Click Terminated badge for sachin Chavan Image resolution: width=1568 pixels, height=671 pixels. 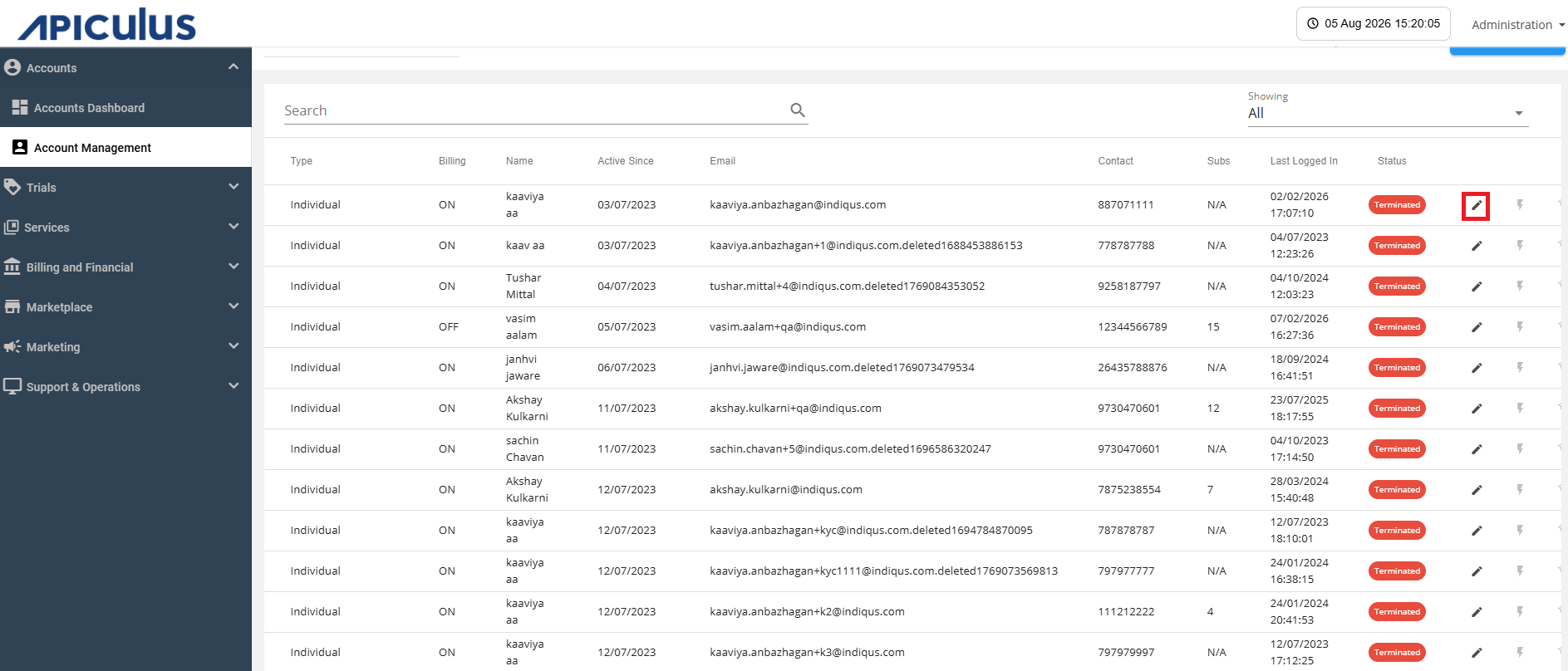[x=1397, y=449]
